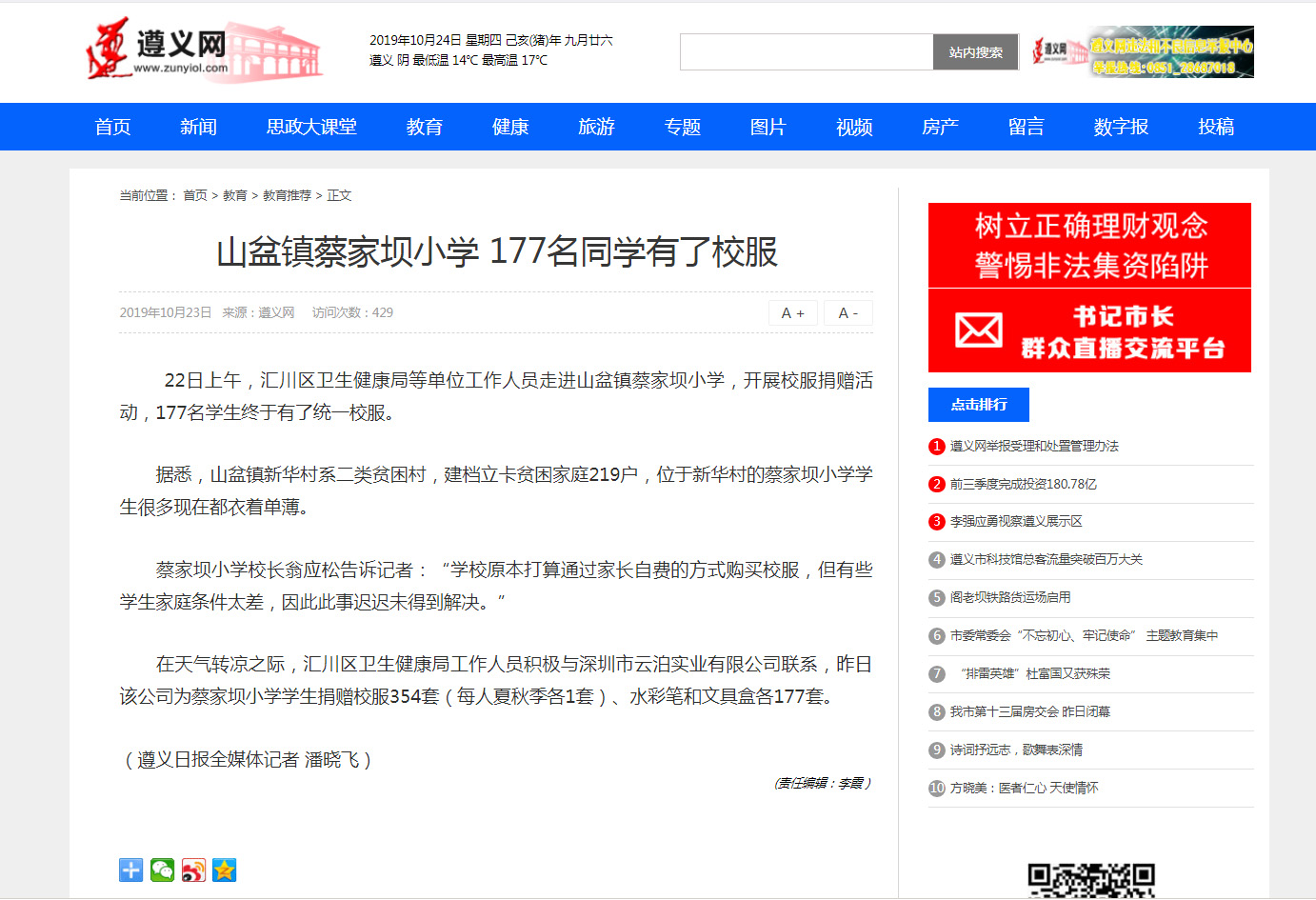Click into the site search input field
Screen dimensions: 1316x900
[806, 51]
